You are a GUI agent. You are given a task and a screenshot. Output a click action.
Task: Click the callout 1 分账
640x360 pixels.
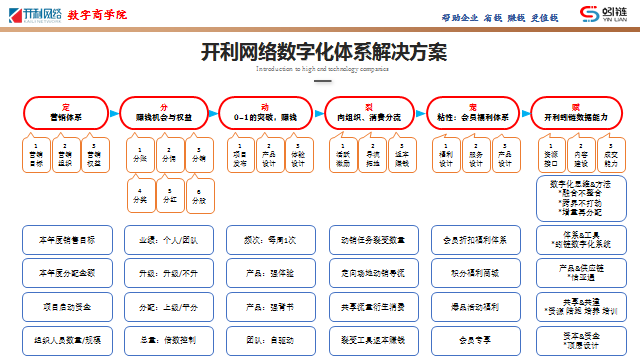point(140,154)
